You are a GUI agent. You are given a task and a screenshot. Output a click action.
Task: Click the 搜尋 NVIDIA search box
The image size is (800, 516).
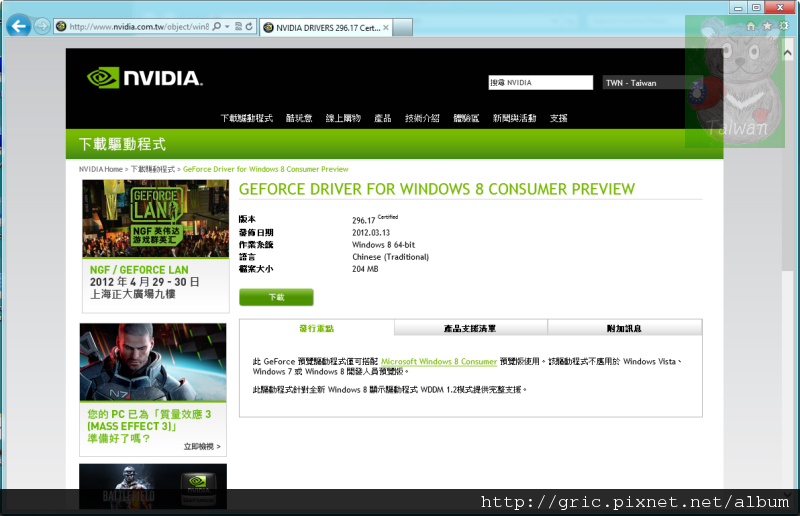[541, 83]
